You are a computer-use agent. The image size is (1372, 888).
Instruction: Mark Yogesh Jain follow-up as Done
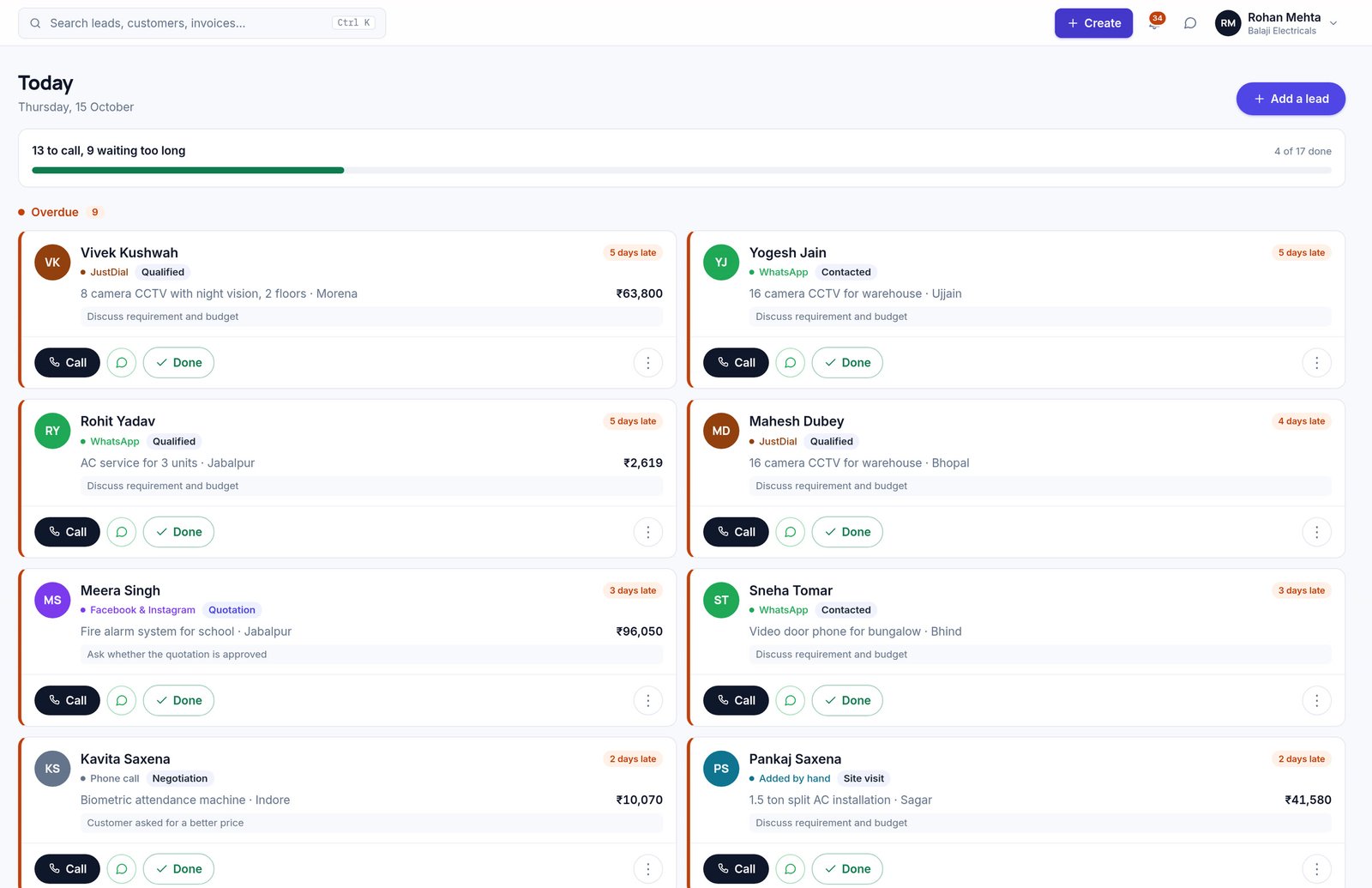tap(847, 363)
